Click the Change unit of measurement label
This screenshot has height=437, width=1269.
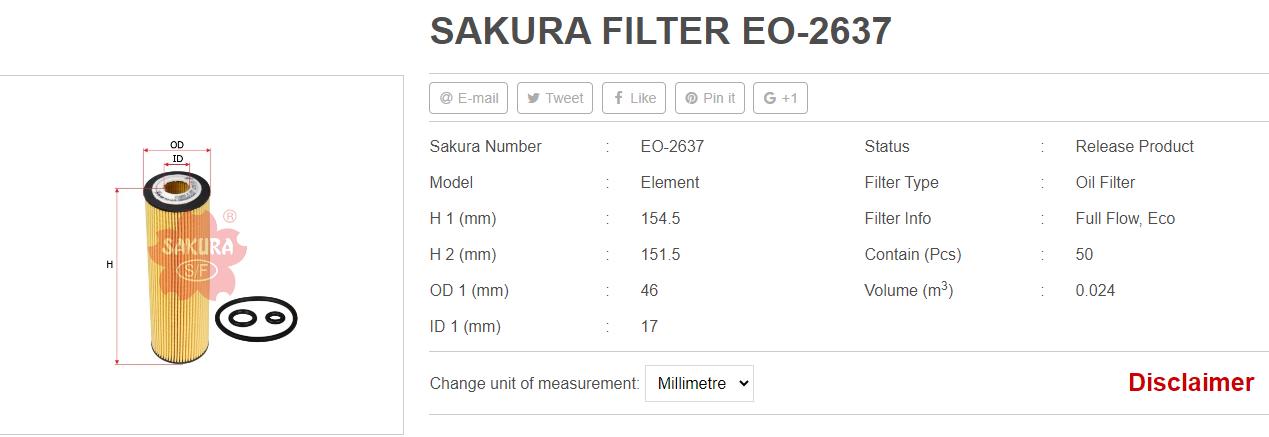(535, 383)
